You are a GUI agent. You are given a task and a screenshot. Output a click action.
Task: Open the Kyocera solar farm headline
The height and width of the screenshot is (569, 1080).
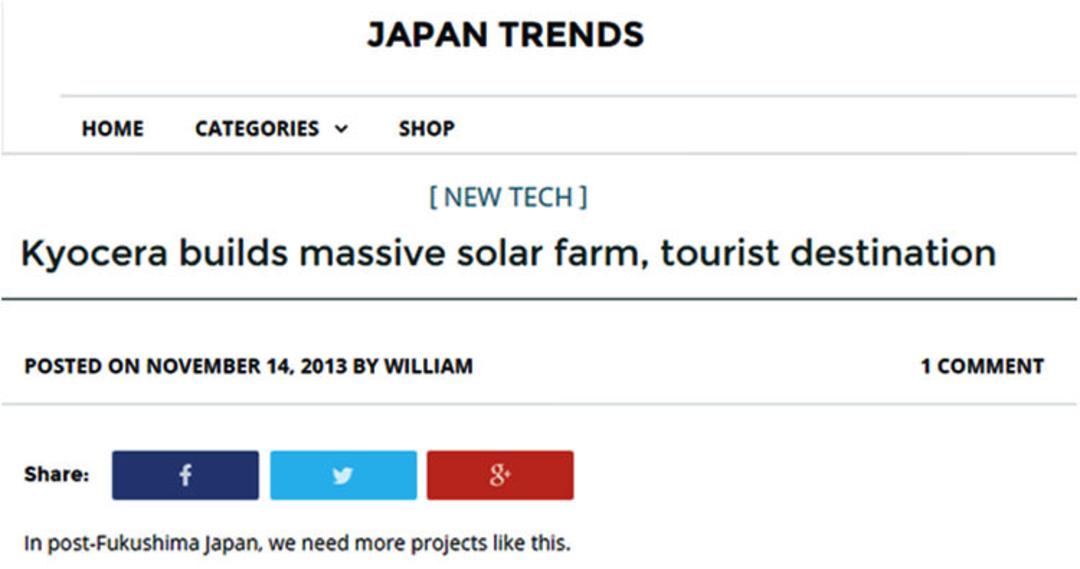(508, 253)
